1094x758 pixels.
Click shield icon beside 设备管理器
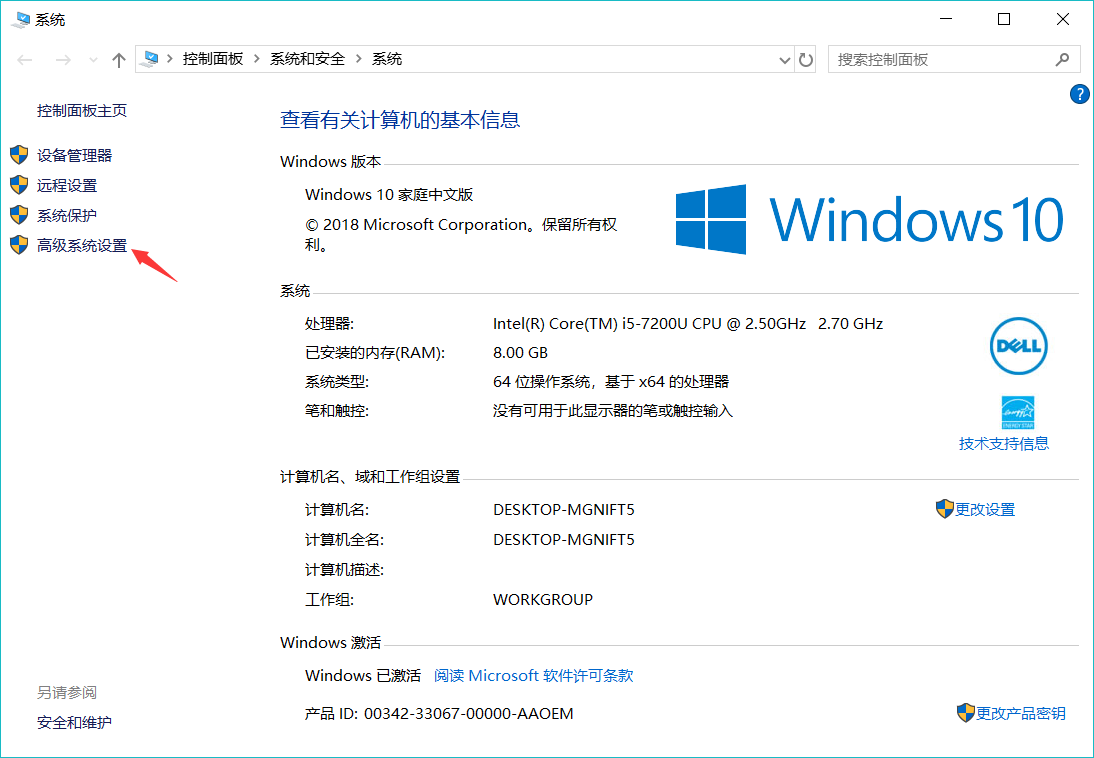pos(20,155)
